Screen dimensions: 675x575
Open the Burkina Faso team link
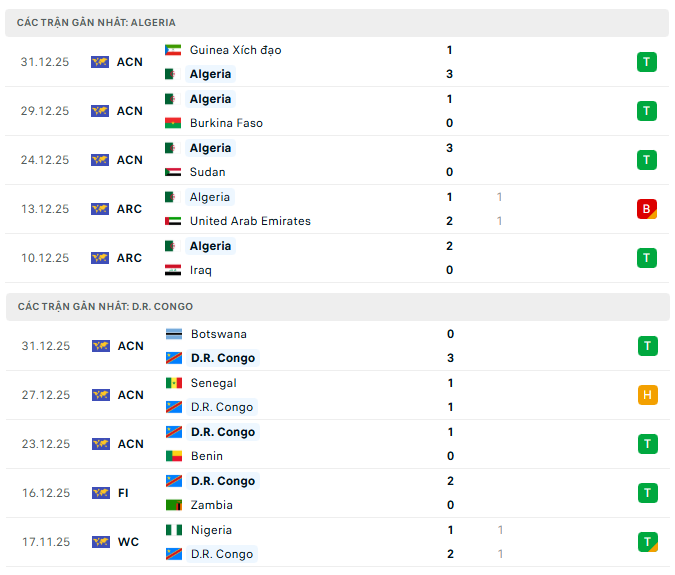pos(226,123)
